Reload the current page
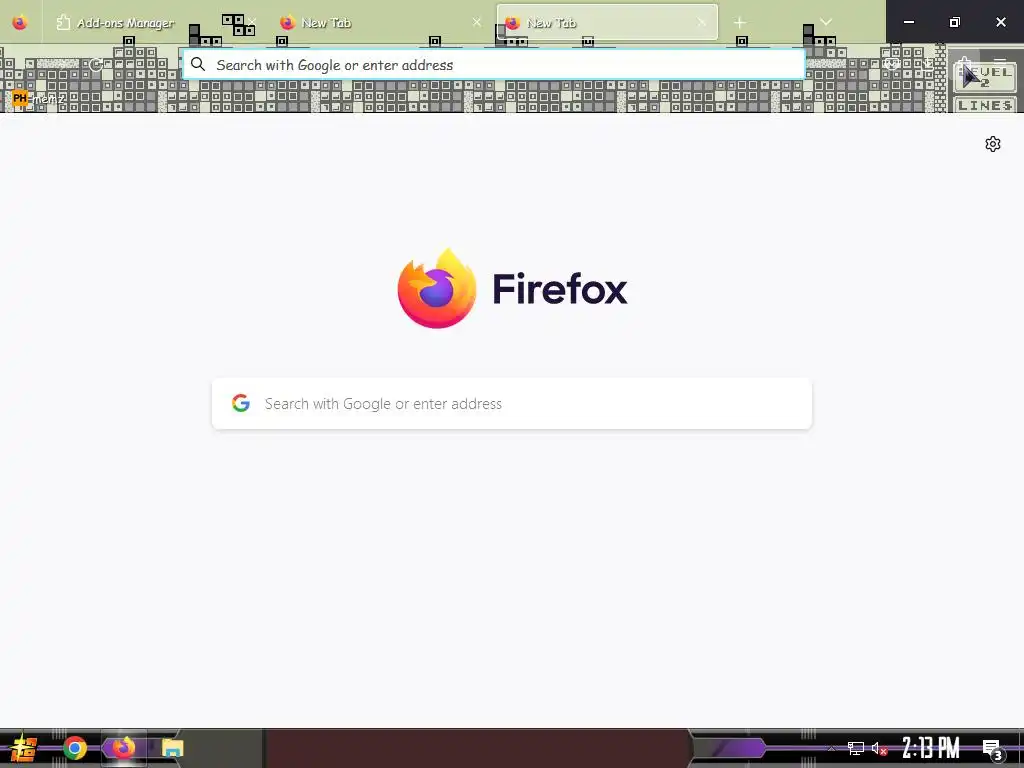The image size is (1024, 768). pyautogui.click(x=96, y=64)
